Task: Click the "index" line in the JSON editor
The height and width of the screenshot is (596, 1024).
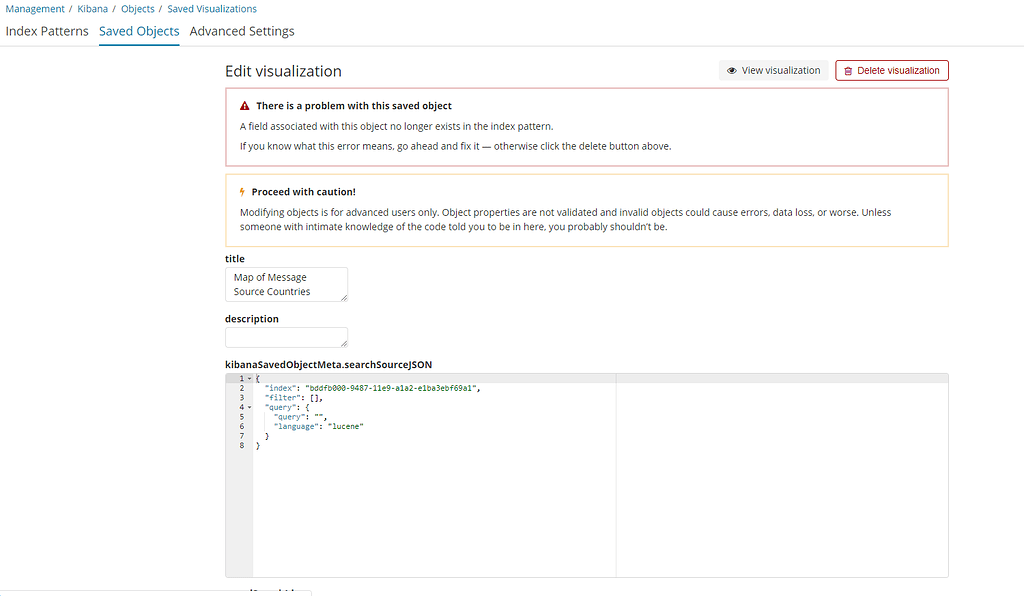Action: pos(372,388)
